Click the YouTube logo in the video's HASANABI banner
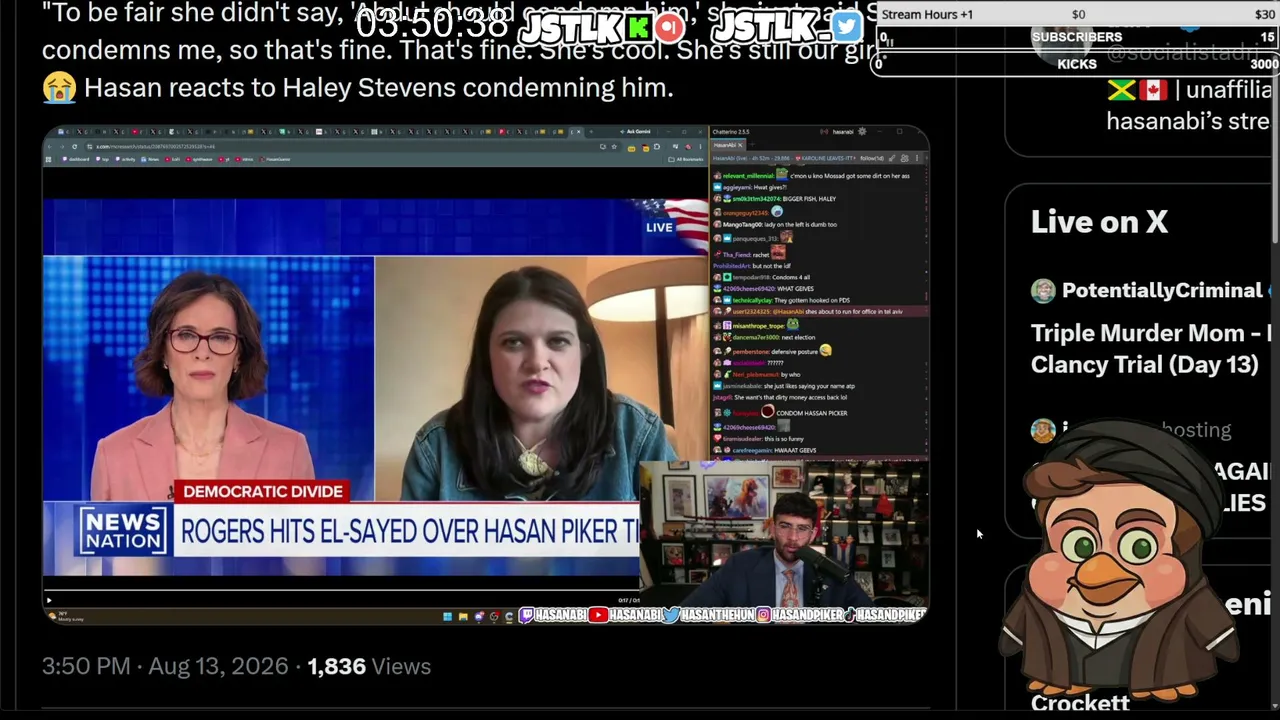Image resolution: width=1280 pixels, height=720 pixels. [598, 615]
